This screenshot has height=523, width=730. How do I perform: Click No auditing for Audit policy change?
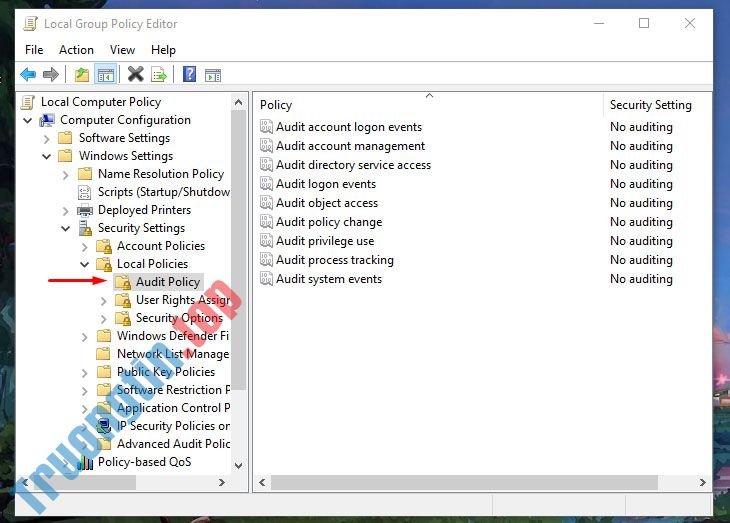coord(641,222)
